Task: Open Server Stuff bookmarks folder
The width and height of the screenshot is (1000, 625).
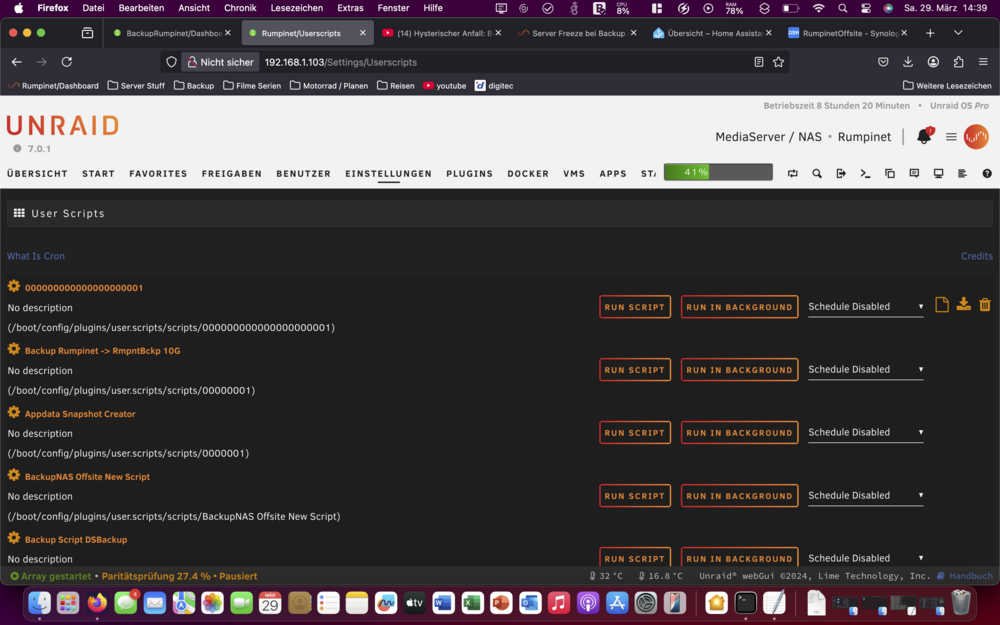Action: (136, 85)
